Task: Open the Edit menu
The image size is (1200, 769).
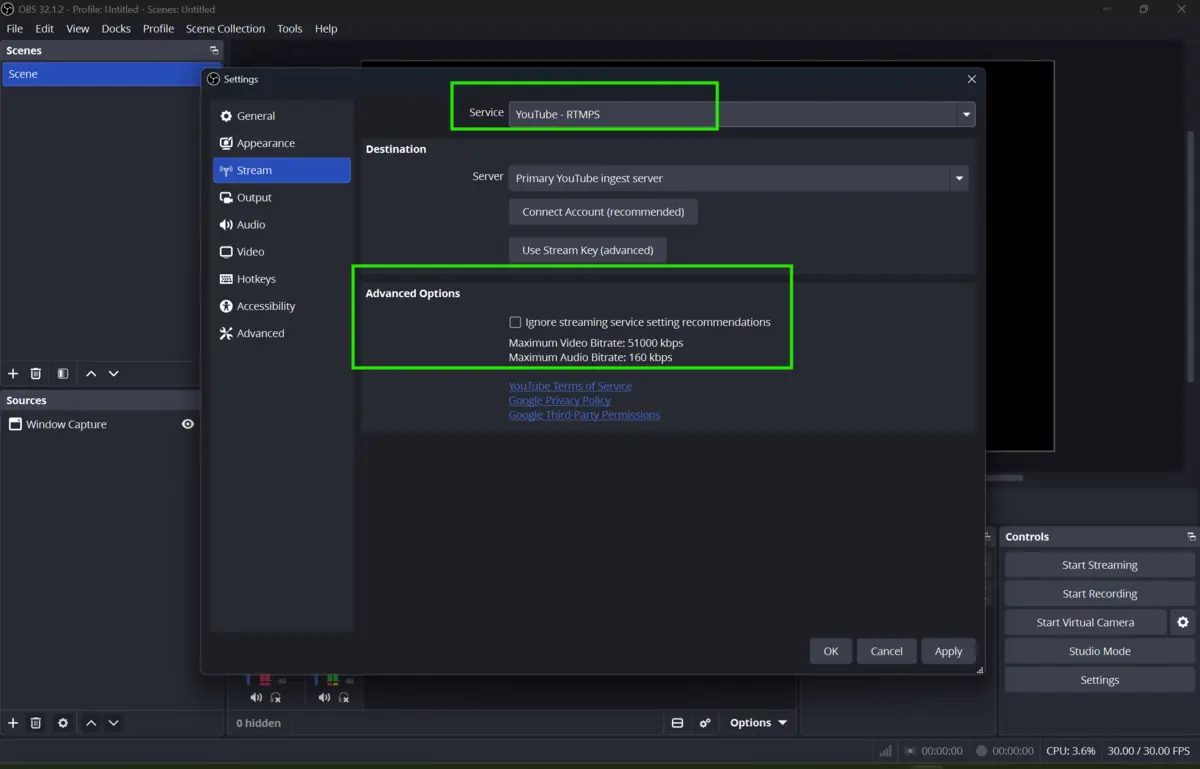Action: (45, 28)
